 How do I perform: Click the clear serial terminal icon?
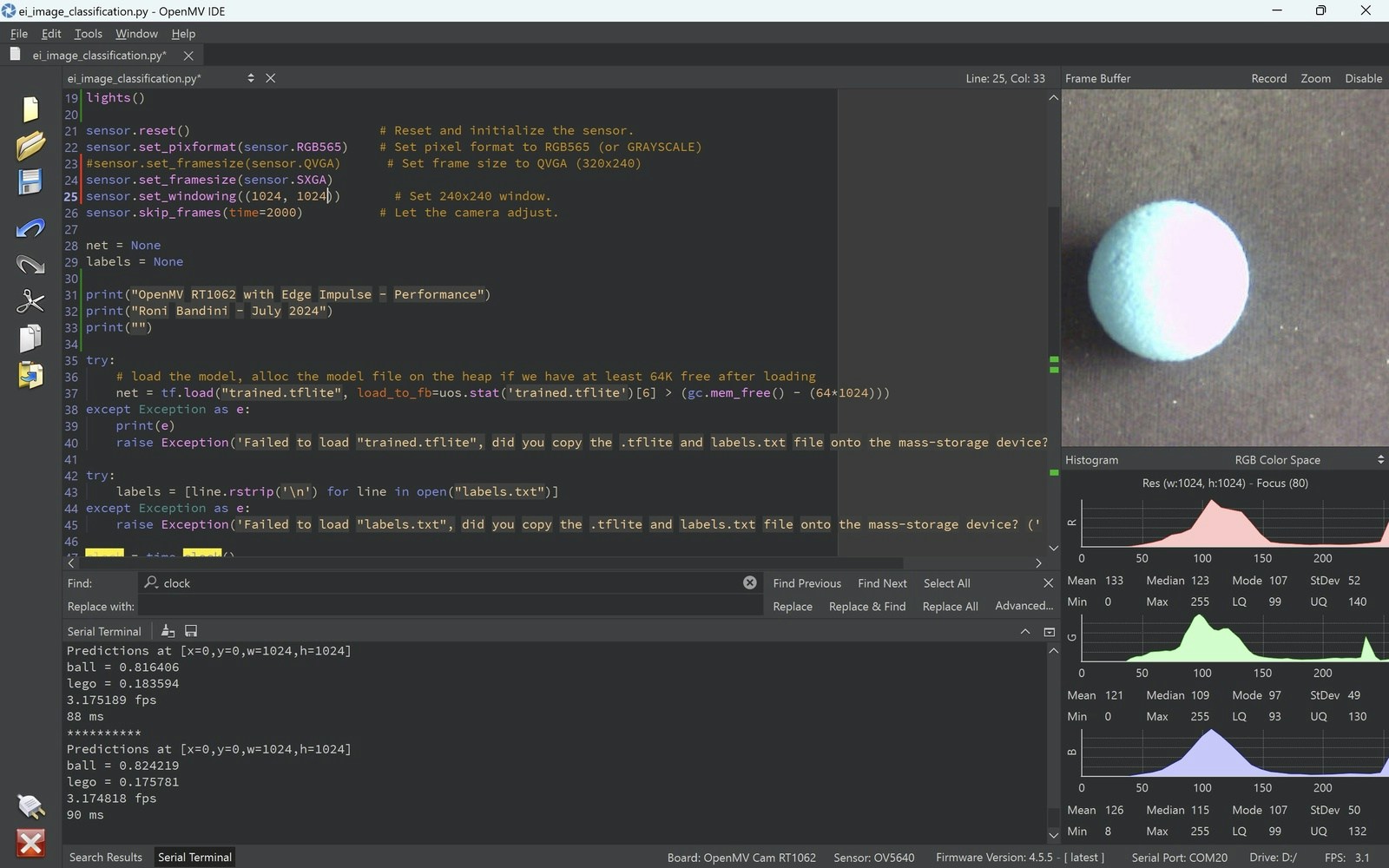click(168, 631)
